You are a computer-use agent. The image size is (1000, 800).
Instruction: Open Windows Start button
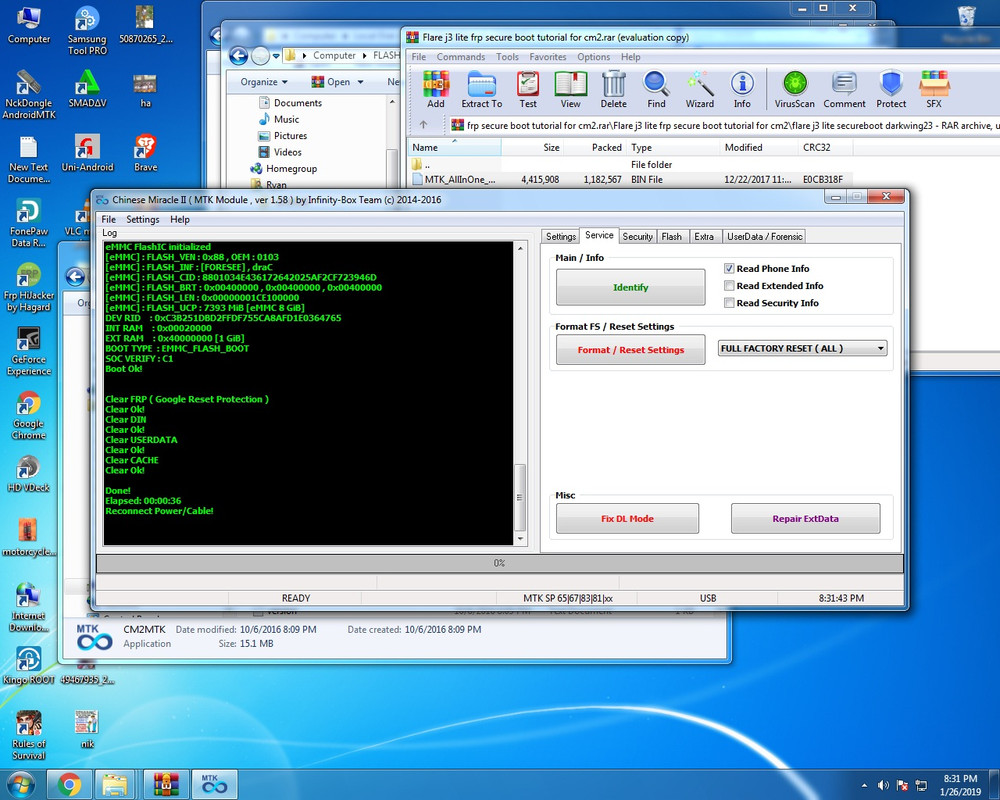[21, 784]
